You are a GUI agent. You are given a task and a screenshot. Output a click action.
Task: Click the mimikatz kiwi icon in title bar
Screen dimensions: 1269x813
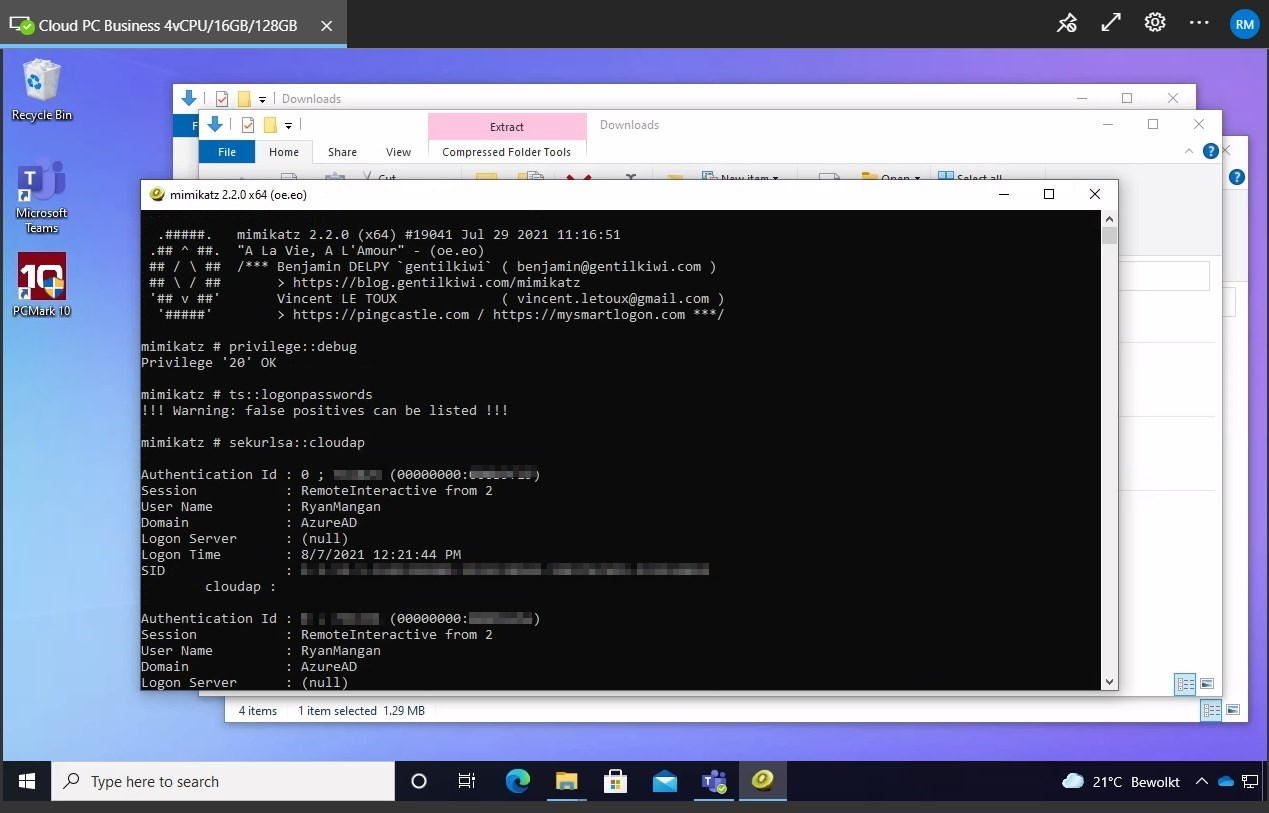click(x=157, y=195)
